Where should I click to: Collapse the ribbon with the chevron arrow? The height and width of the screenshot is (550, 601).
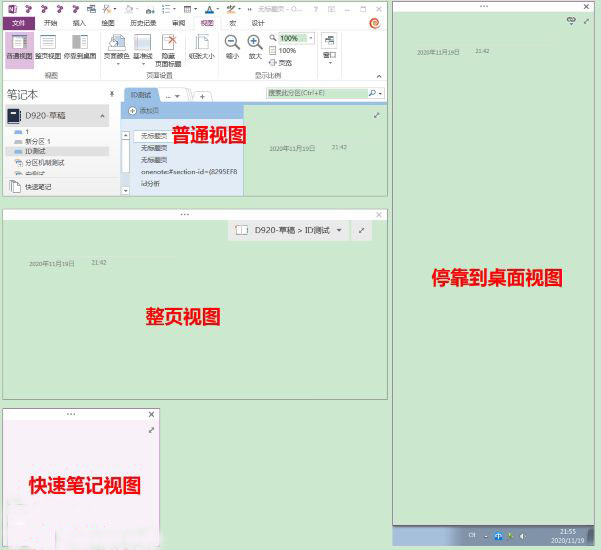pyautogui.click(x=379, y=76)
